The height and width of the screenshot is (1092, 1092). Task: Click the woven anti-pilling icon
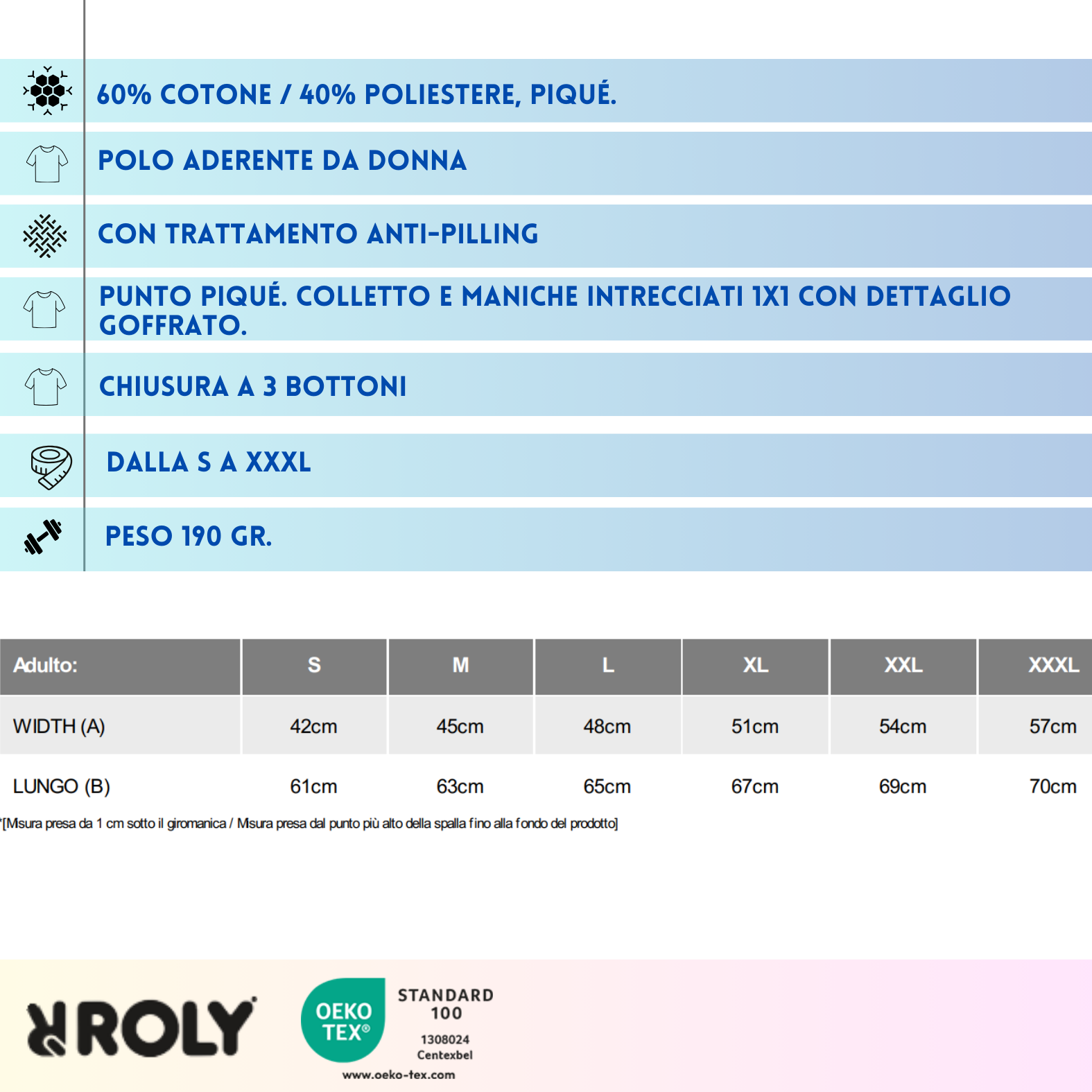click(45, 236)
